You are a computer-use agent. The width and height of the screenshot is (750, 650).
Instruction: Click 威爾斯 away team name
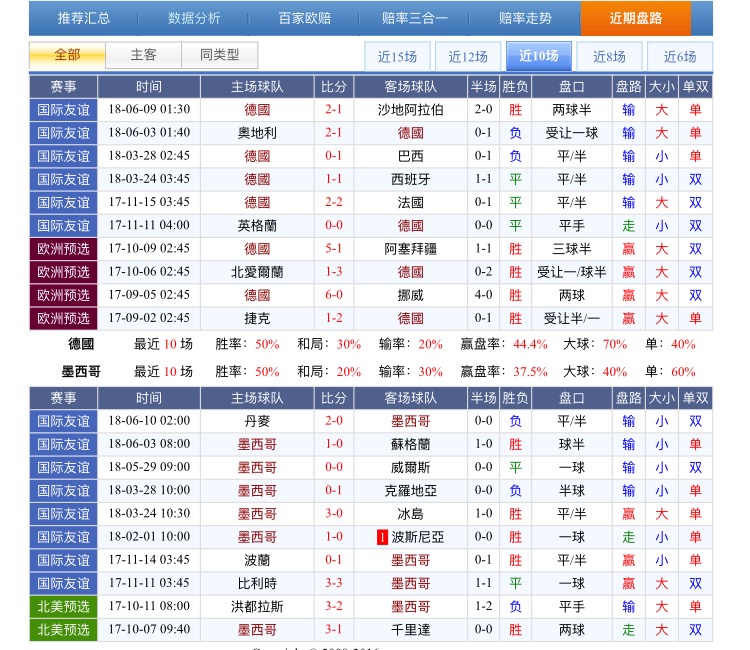(410, 468)
